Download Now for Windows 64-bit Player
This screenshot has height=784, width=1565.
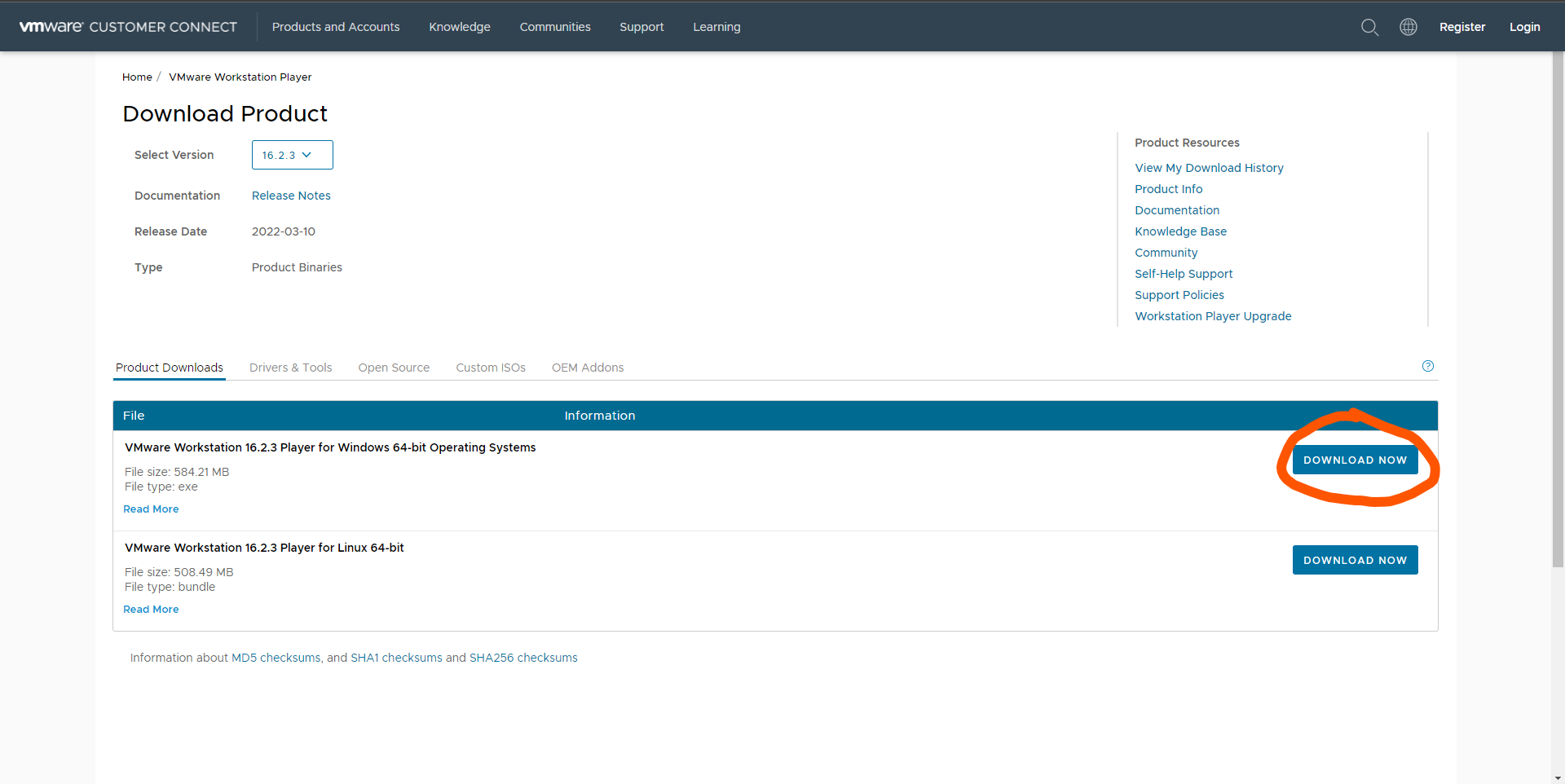pyautogui.click(x=1355, y=460)
